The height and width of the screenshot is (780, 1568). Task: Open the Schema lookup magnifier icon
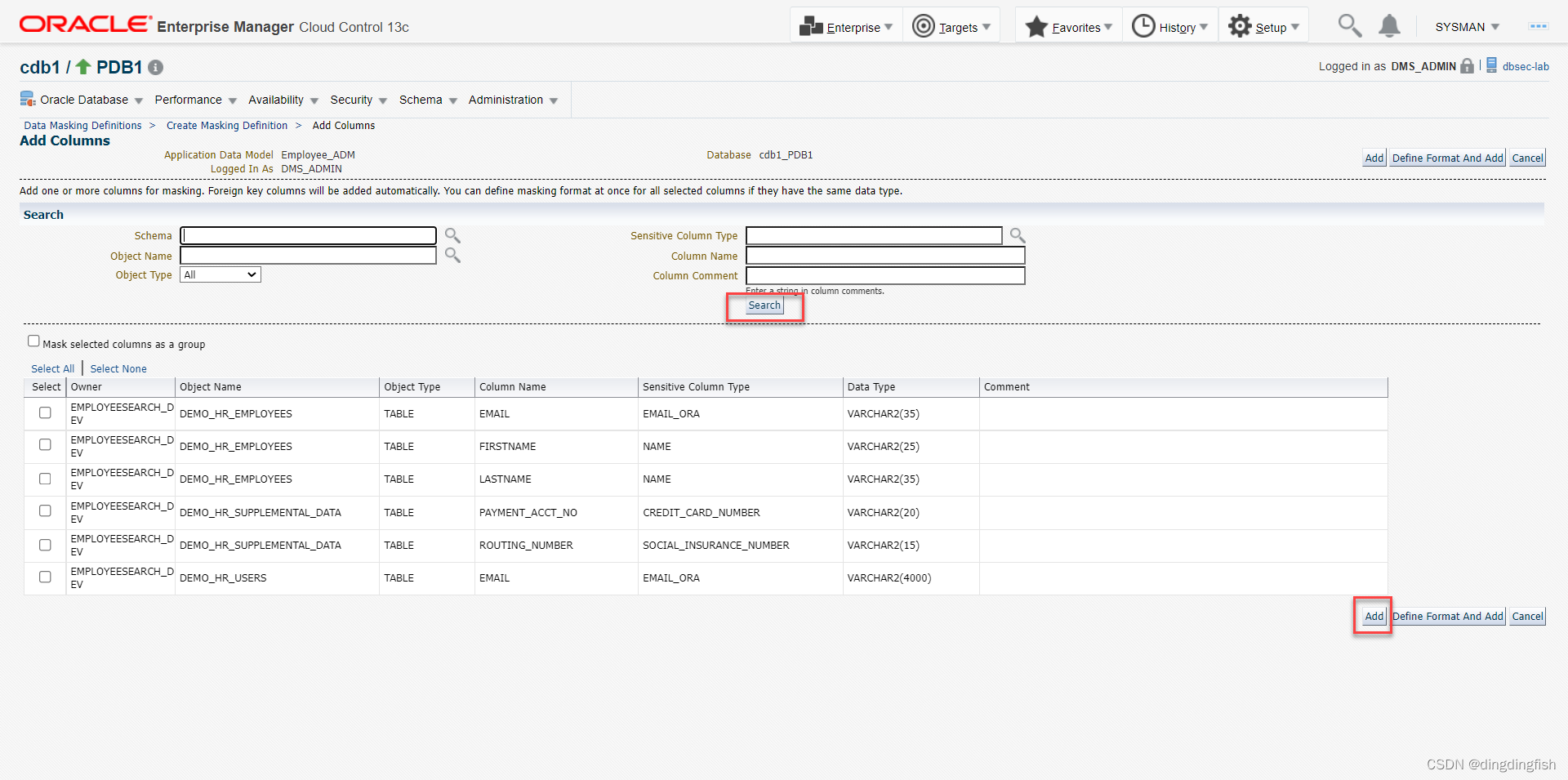[452, 235]
